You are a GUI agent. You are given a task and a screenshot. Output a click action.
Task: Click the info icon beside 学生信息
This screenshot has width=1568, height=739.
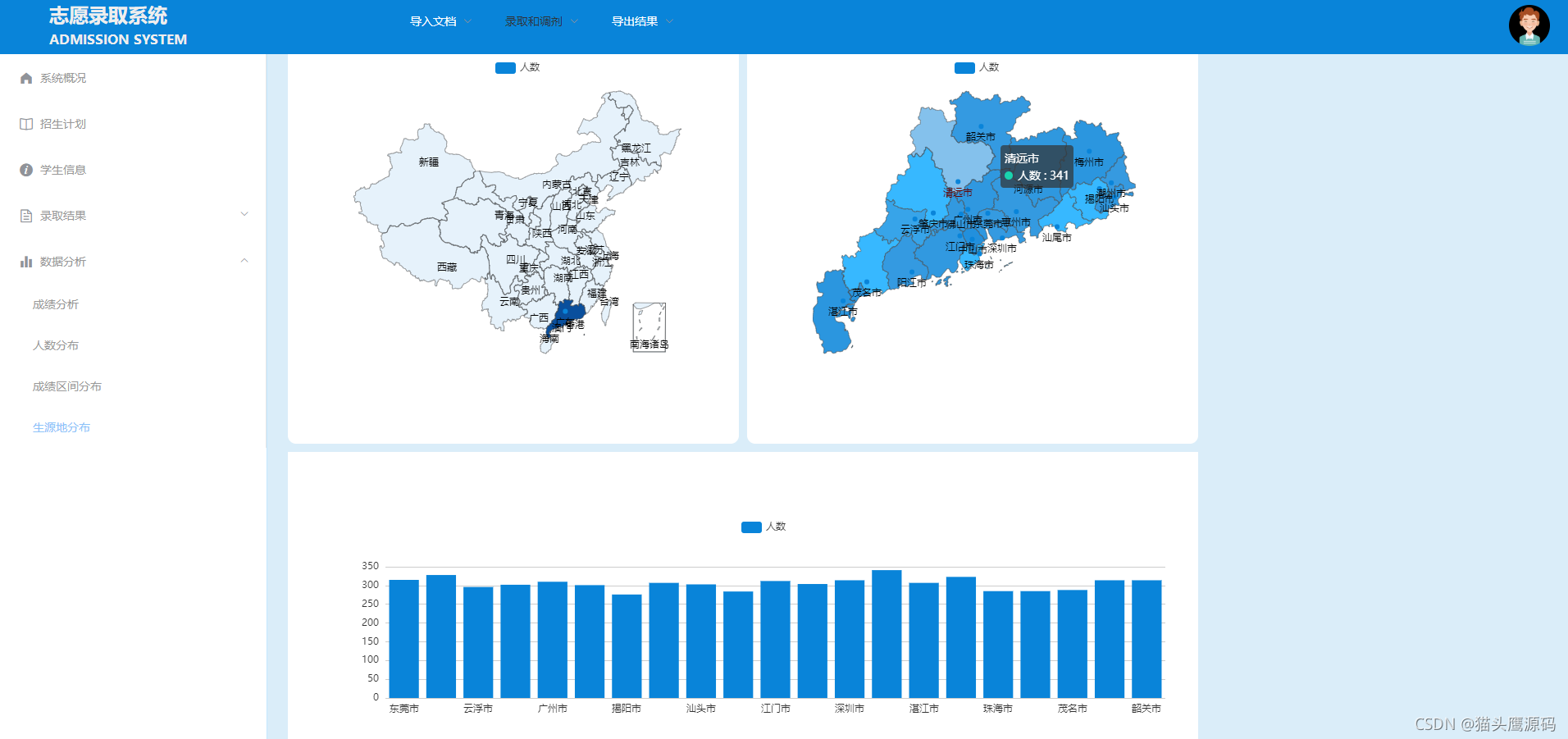26,170
